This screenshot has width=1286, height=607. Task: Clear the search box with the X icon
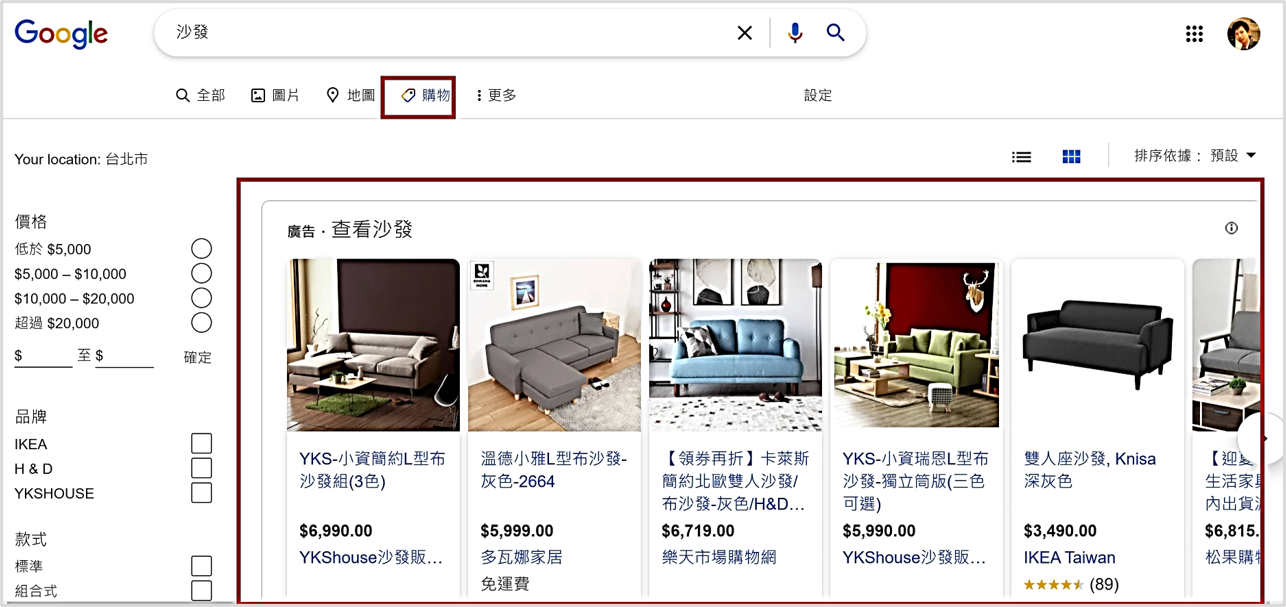(745, 33)
